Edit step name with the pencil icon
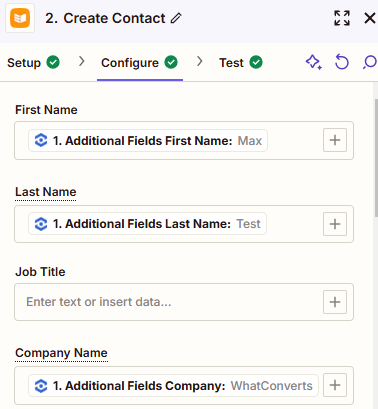Screen dimensions: 378x409 176,18
